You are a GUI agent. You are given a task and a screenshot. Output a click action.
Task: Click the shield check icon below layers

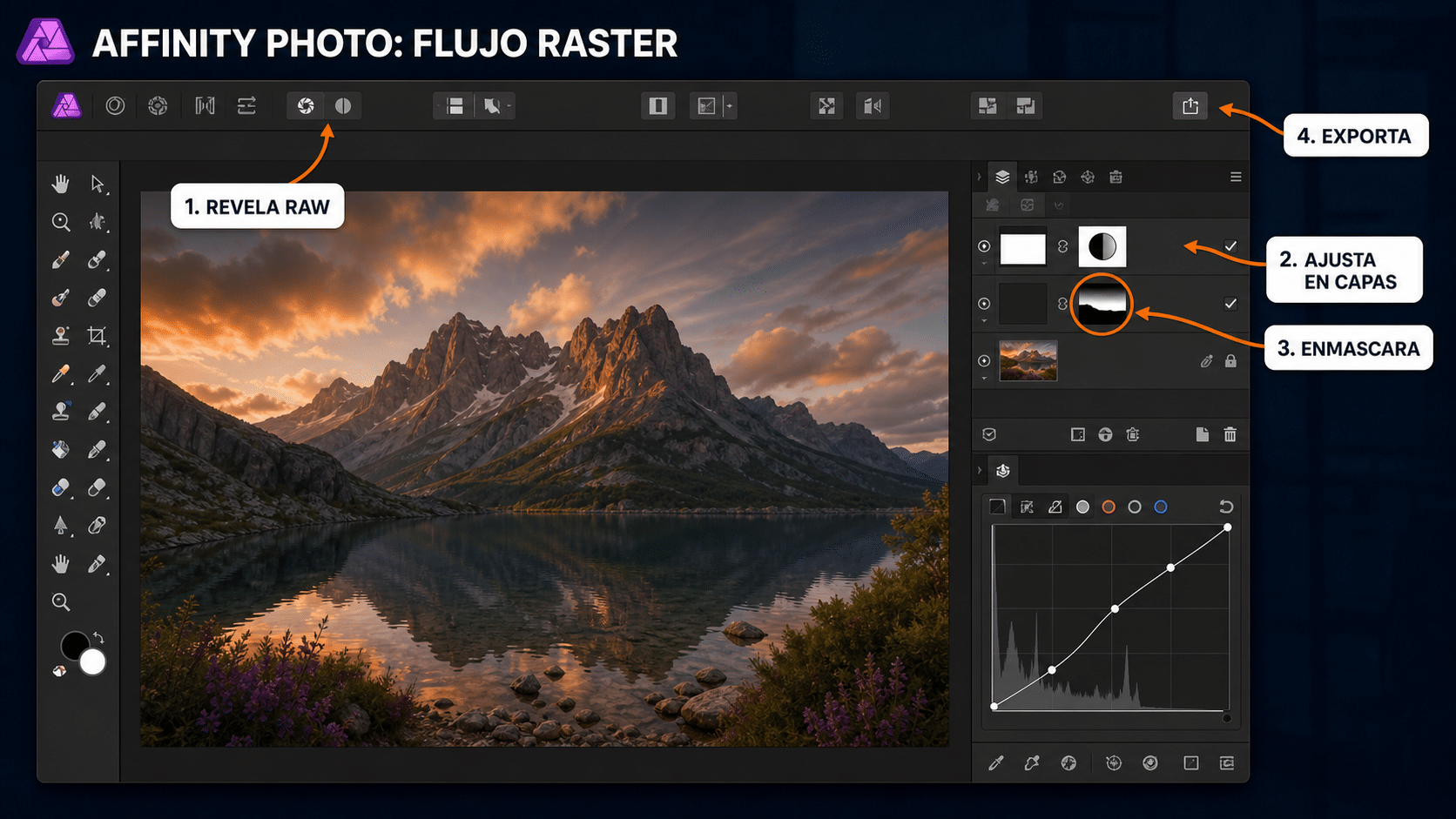tap(989, 434)
